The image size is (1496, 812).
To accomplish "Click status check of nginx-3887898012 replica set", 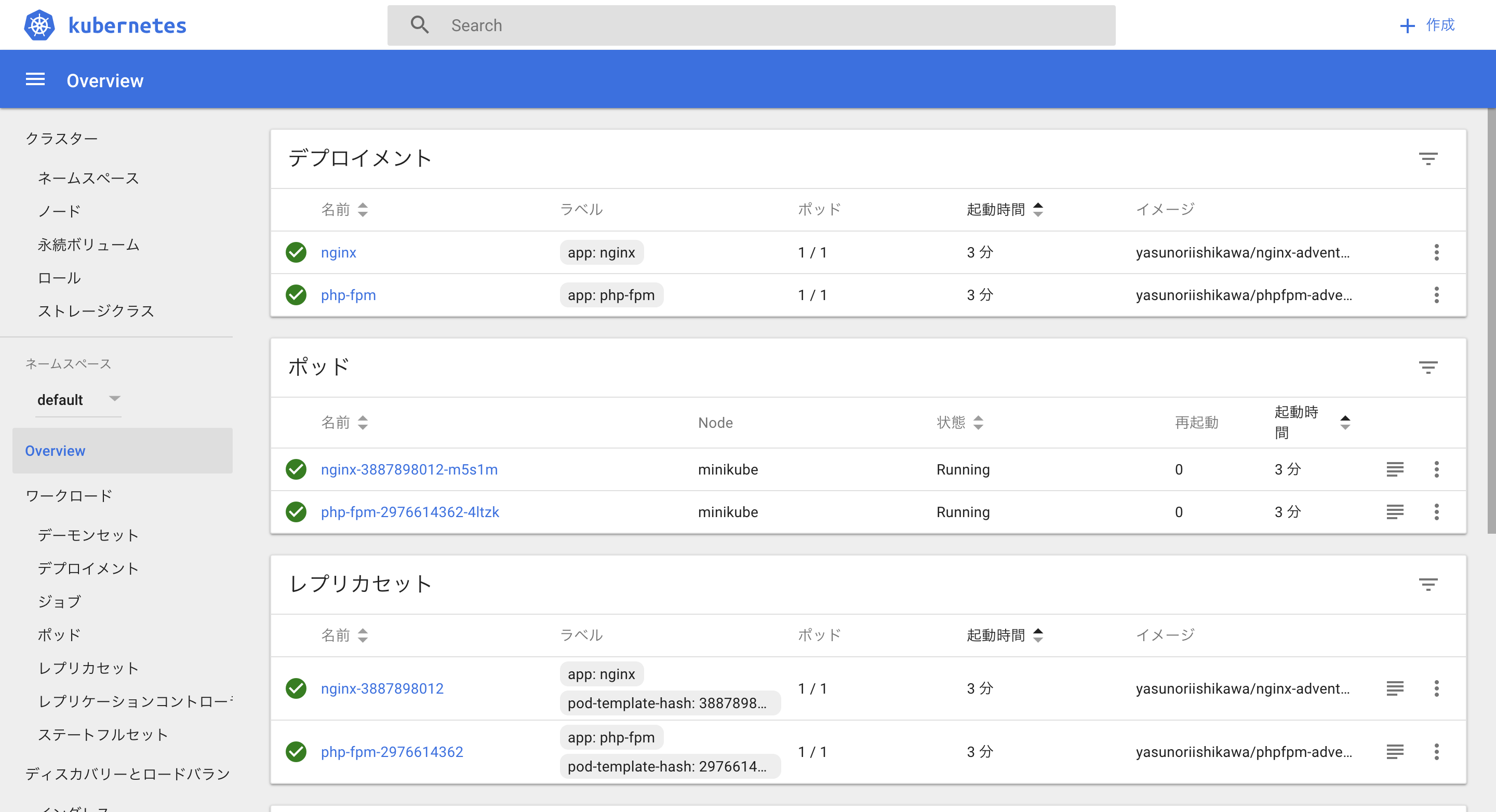I will click(296, 688).
